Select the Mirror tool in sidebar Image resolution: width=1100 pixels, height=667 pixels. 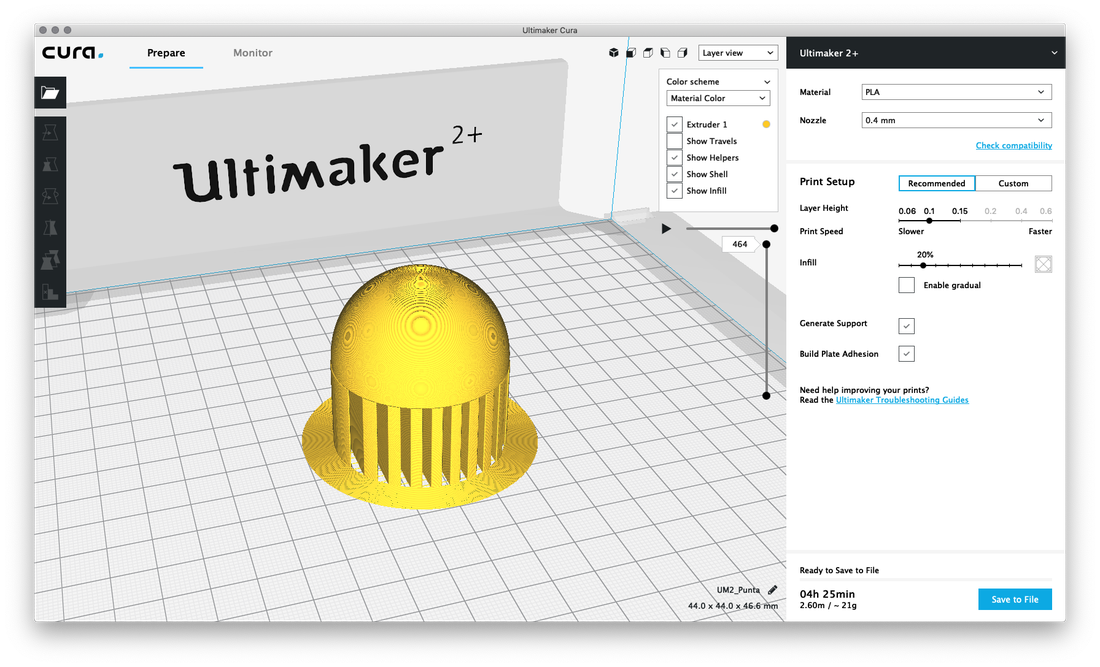tap(50, 228)
